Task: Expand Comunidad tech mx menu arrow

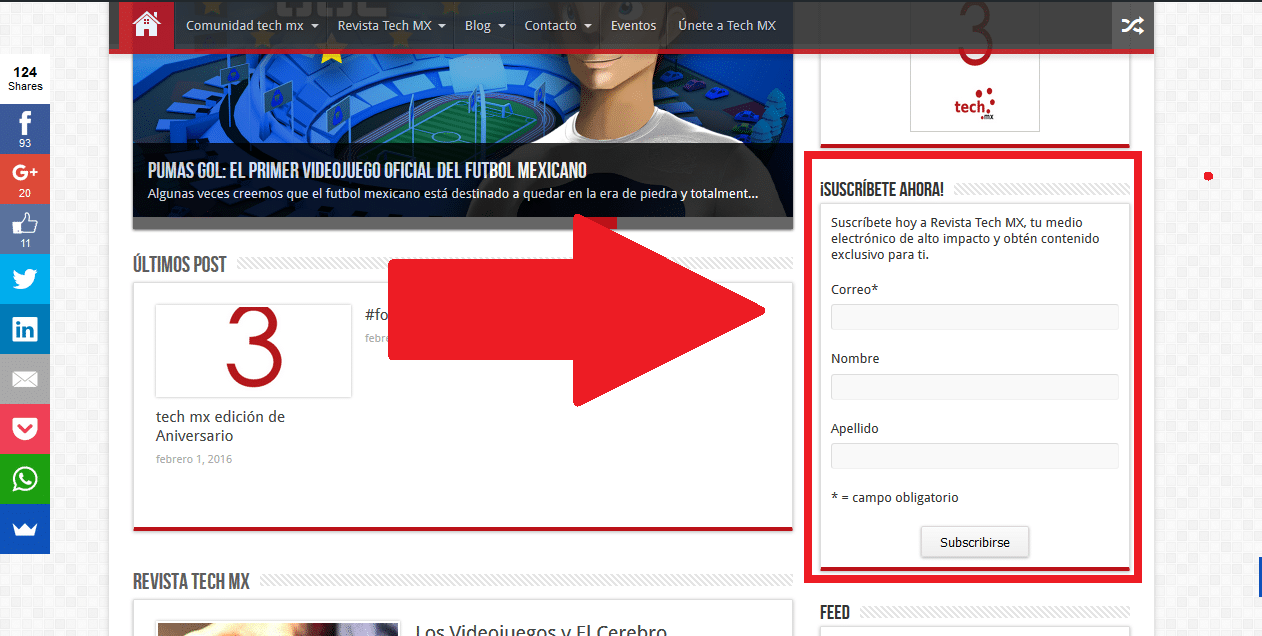Action: pyautogui.click(x=315, y=26)
